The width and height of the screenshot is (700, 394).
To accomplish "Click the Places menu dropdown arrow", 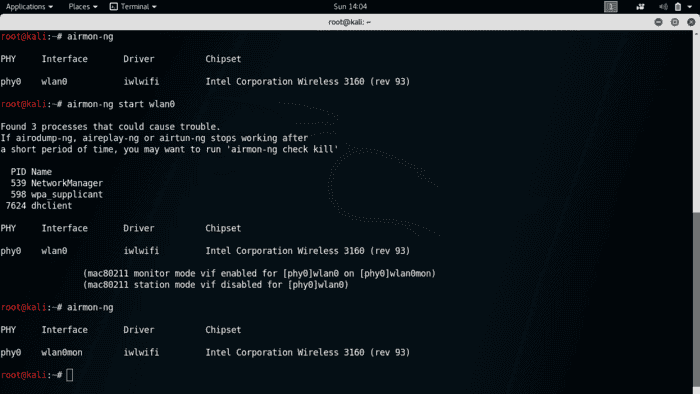I will click(x=95, y=7).
